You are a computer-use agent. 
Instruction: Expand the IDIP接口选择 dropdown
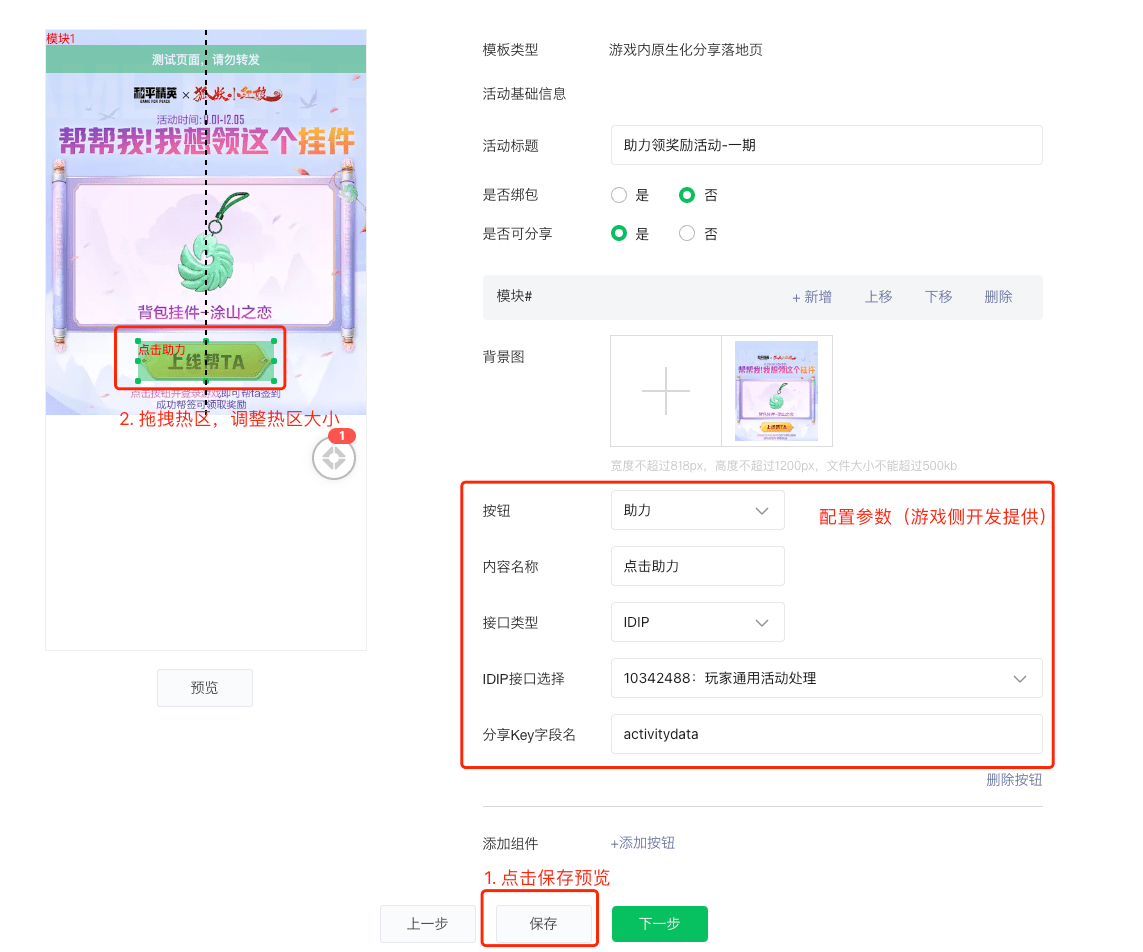(x=827, y=679)
